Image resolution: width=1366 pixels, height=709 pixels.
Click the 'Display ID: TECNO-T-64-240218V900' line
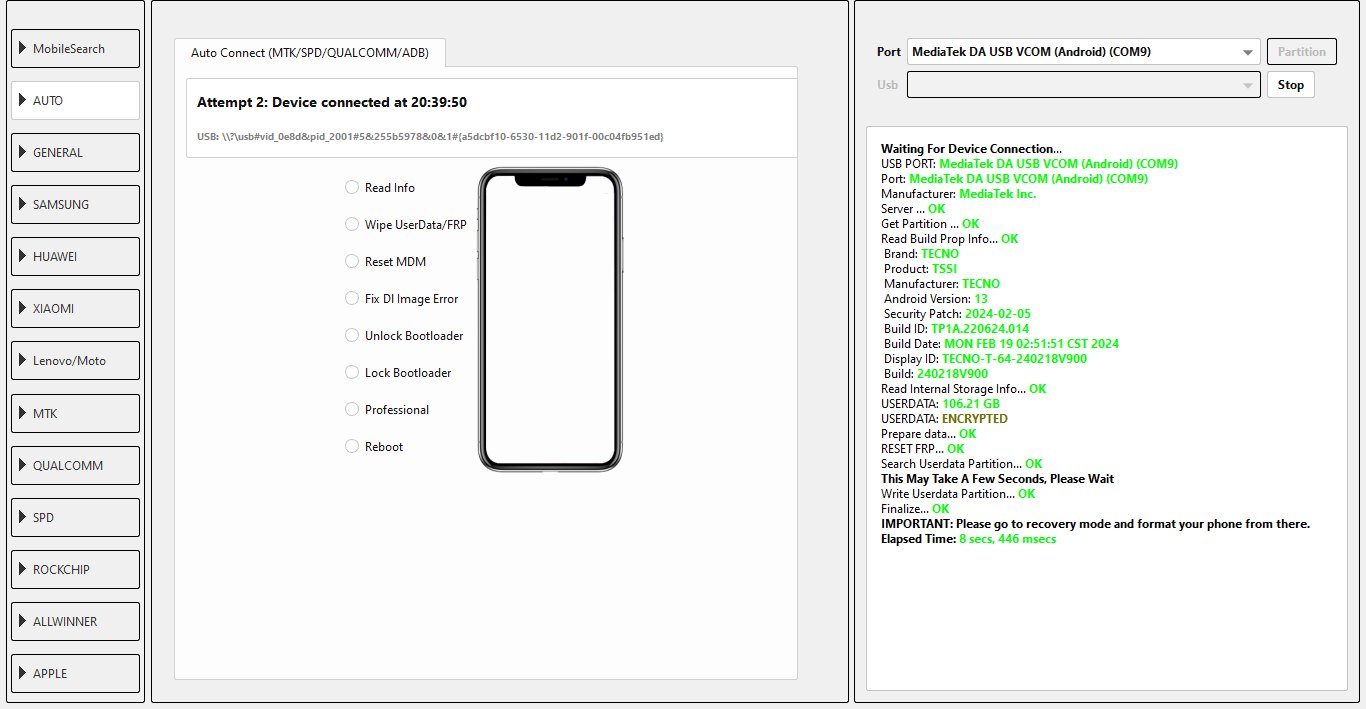985,359
